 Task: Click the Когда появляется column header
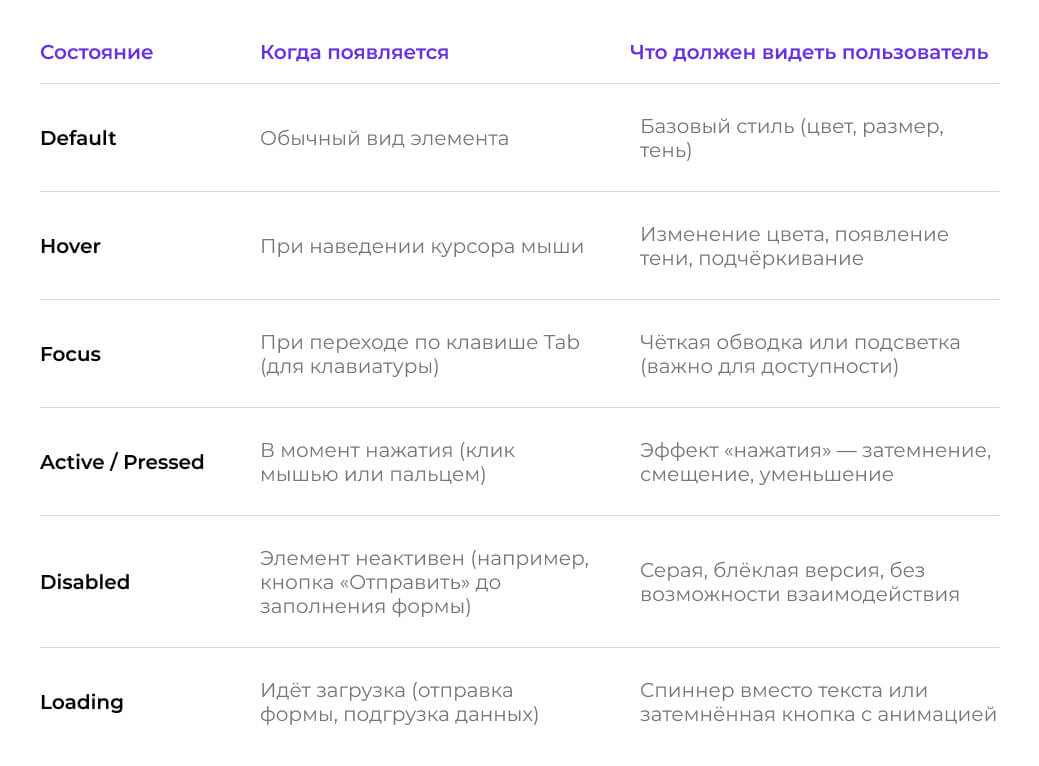[355, 52]
